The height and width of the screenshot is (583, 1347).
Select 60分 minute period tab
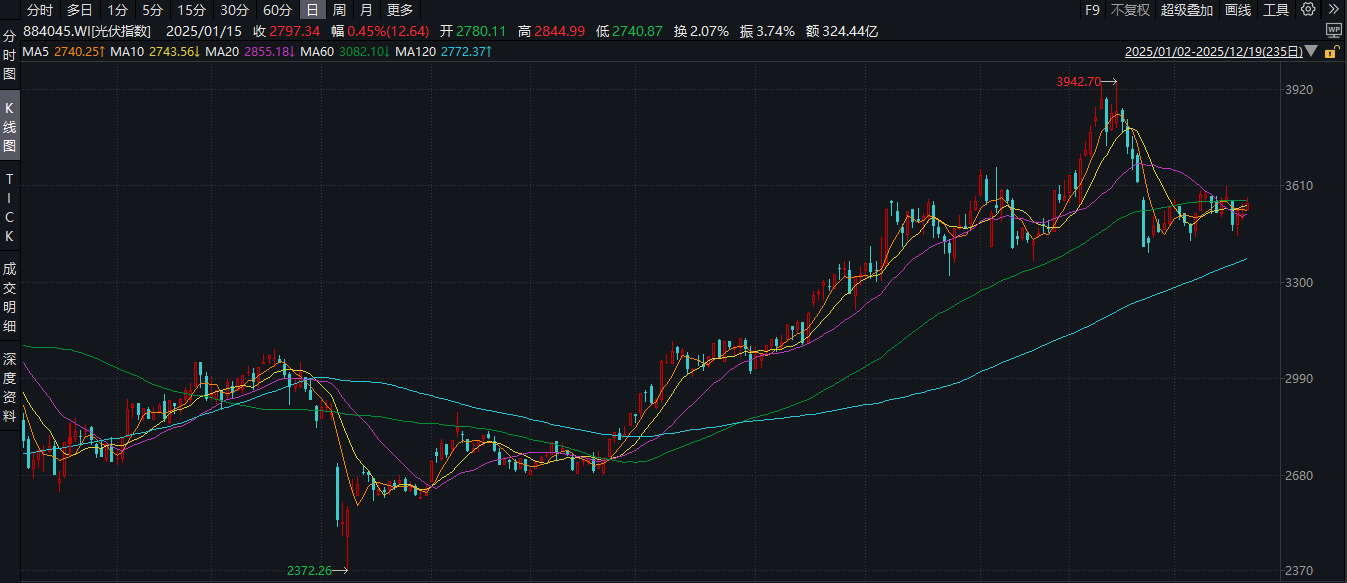277,10
